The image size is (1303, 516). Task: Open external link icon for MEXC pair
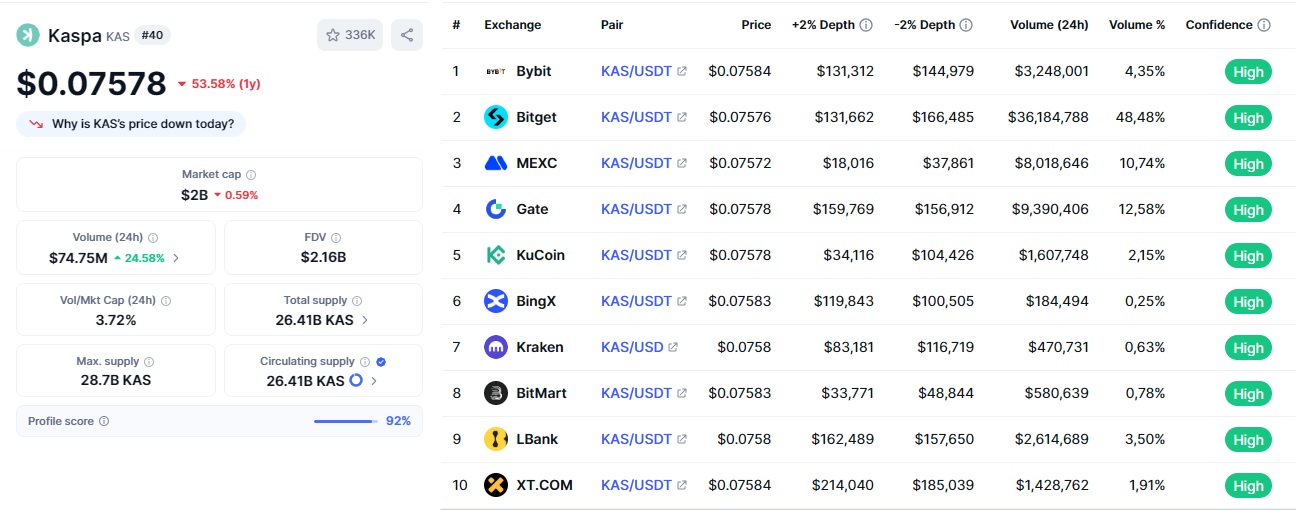pyautogui.click(x=682, y=164)
